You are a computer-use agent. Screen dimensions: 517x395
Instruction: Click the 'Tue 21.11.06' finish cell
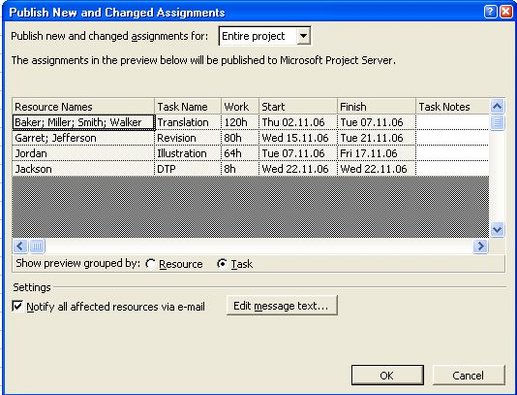pos(377,138)
